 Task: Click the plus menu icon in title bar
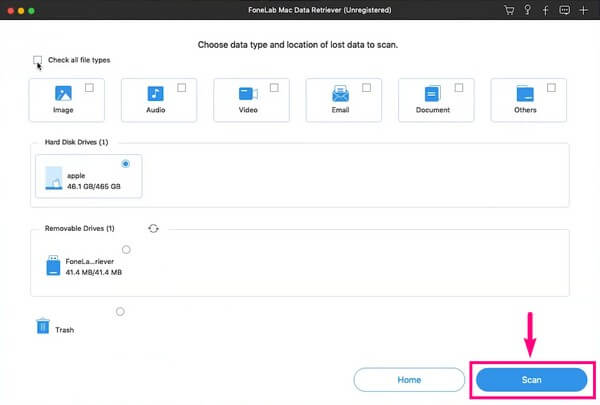pos(583,10)
